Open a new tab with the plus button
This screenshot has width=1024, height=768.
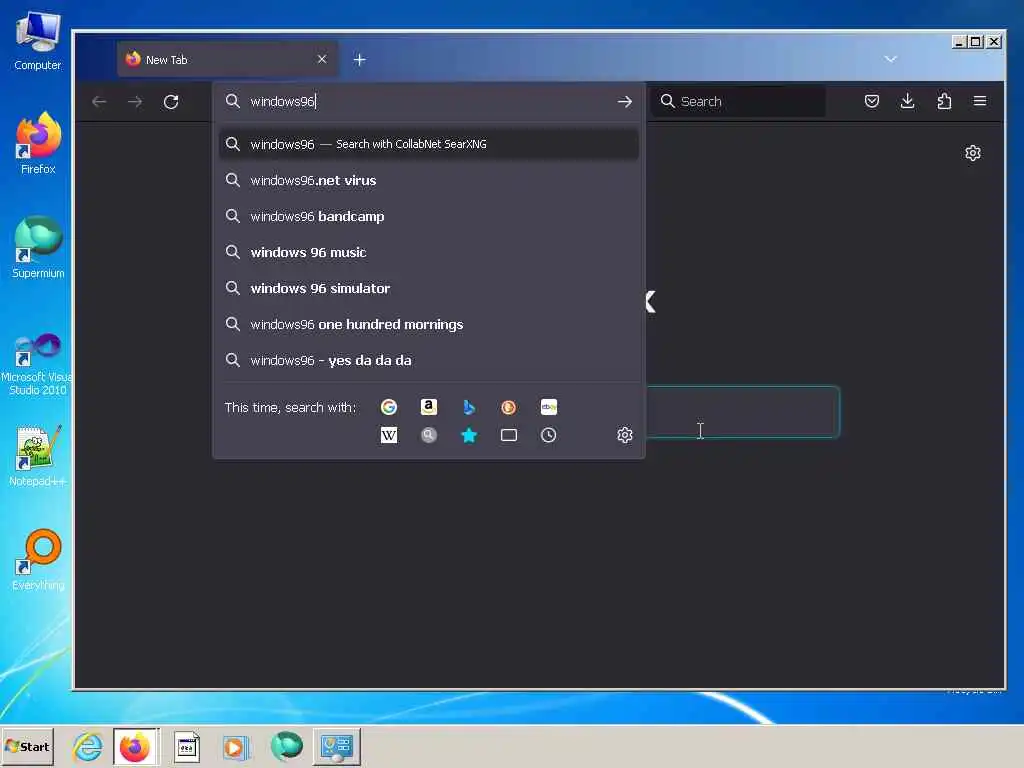(x=359, y=60)
